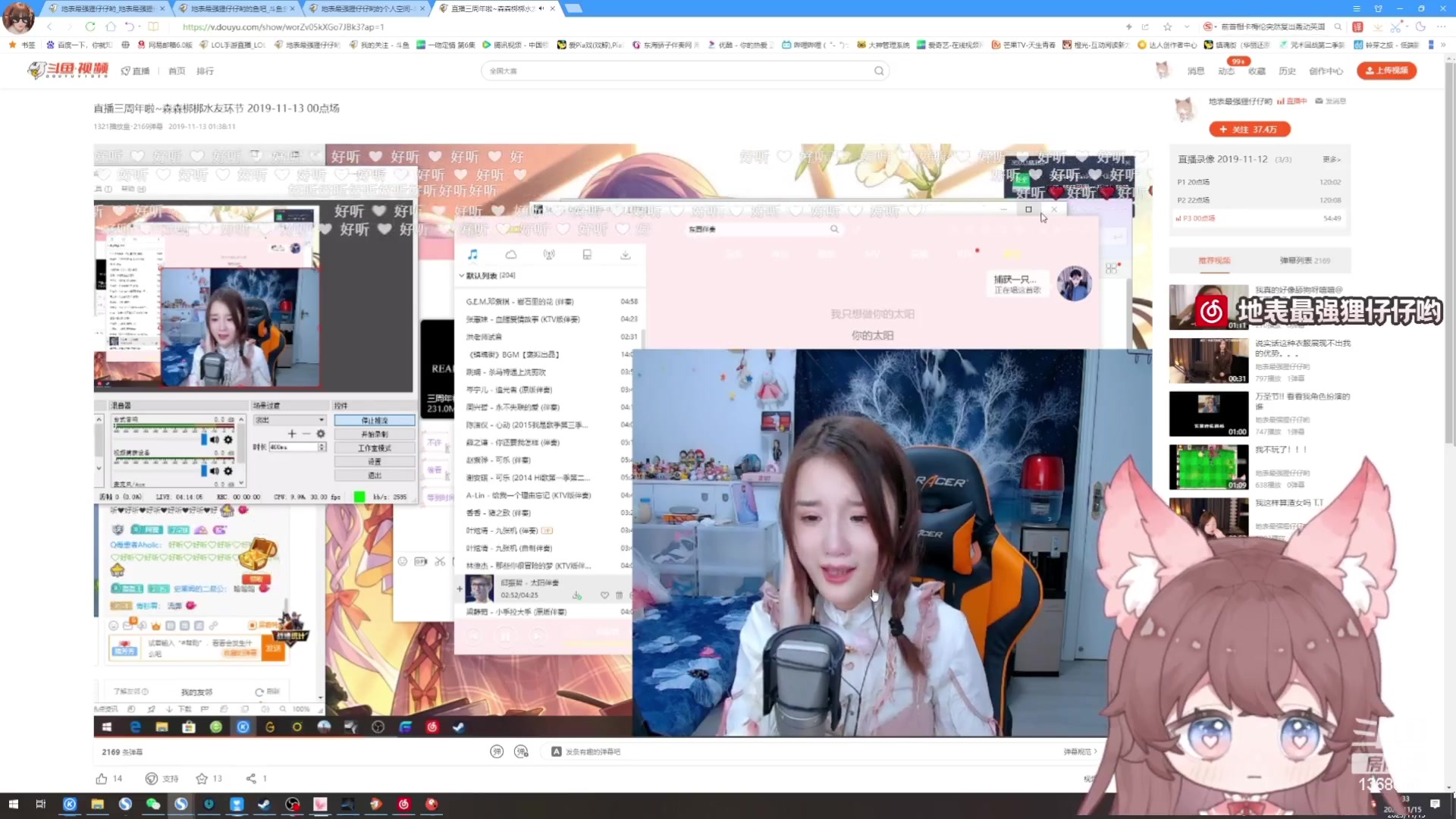Viewport: 1456px width, 819px height.
Task: Open 百度一下 bookmark
Action: click(79, 45)
